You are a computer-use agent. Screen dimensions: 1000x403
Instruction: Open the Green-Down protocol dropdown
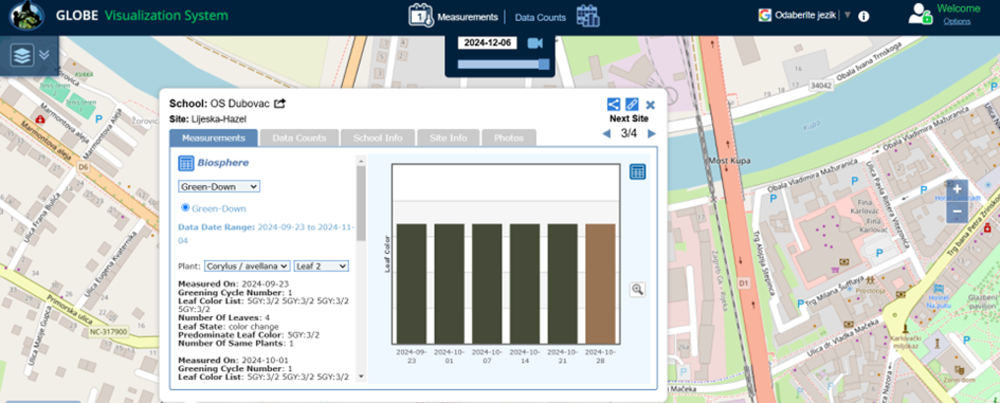coord(219,186)
